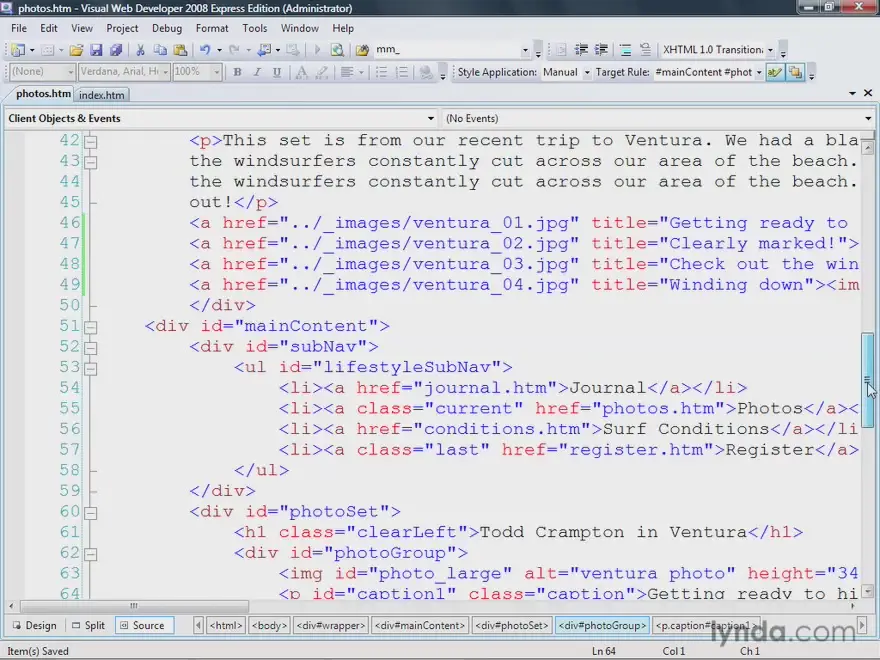
Task: Click the Open File folder icon
Action: tap(76, 50)
